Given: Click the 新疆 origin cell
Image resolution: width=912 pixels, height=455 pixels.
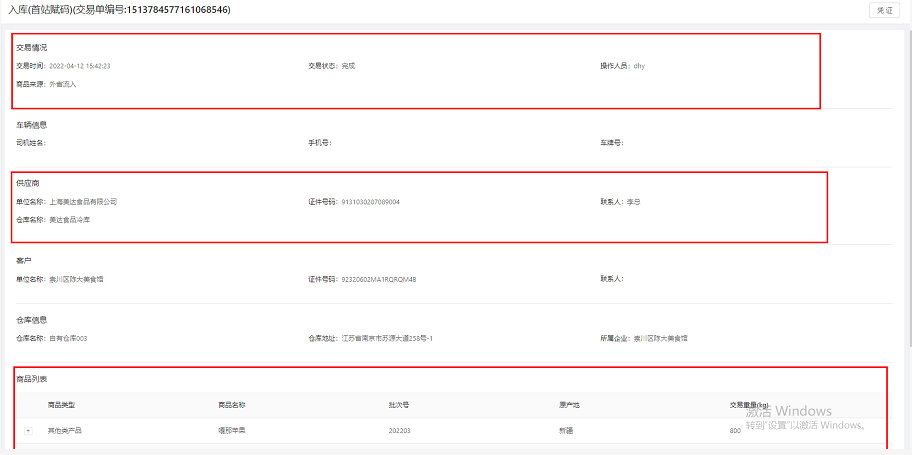Looking at the screenshot, I should [566, 430].
